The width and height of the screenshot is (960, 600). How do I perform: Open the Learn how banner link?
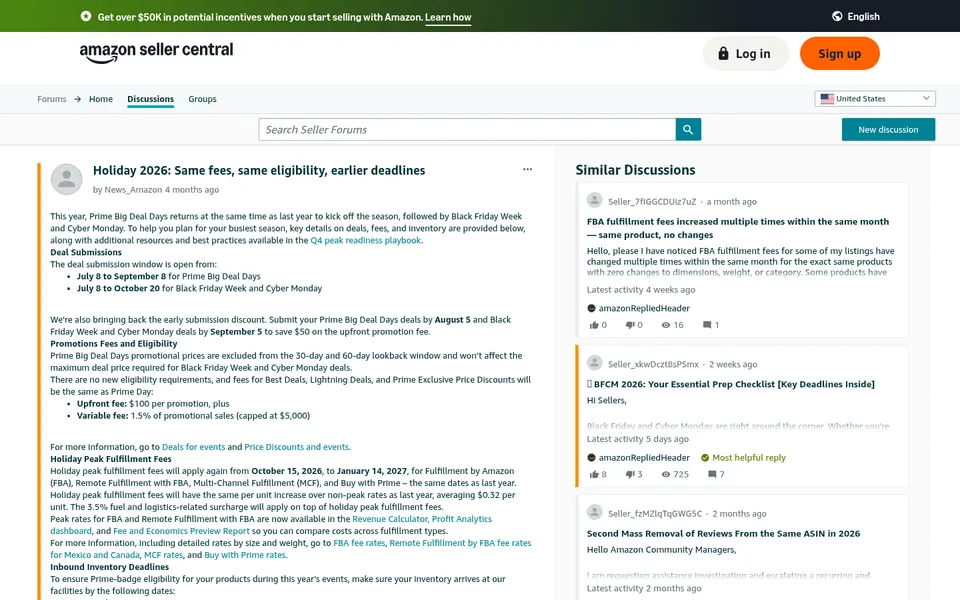(448, 17)
